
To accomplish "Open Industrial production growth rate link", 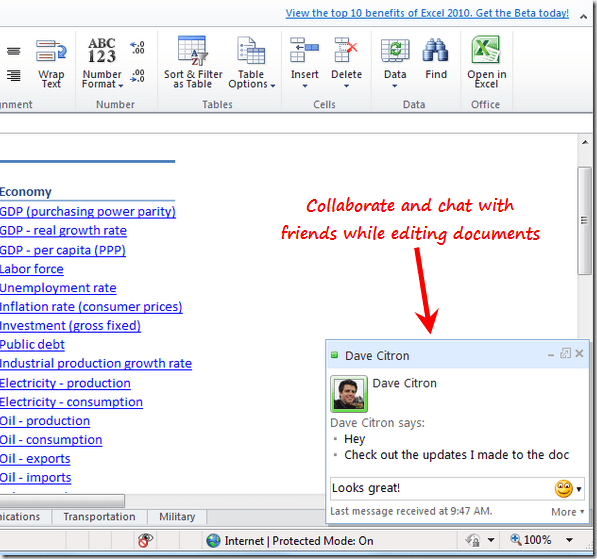I will pyautogui.click(x=96, y=364).
